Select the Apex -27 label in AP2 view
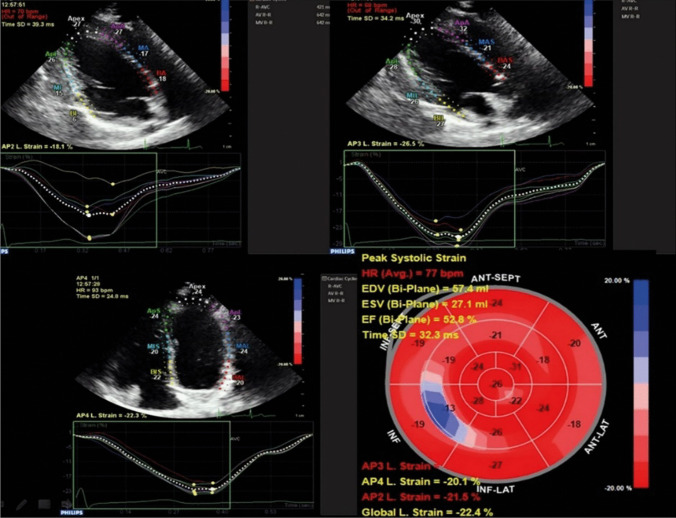 (77, 22)
